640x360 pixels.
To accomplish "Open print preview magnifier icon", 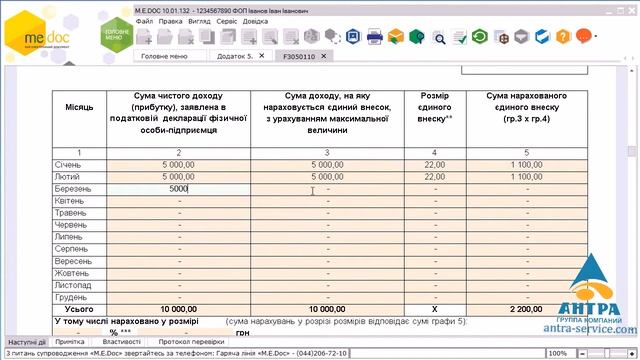I will pos(438,38).
